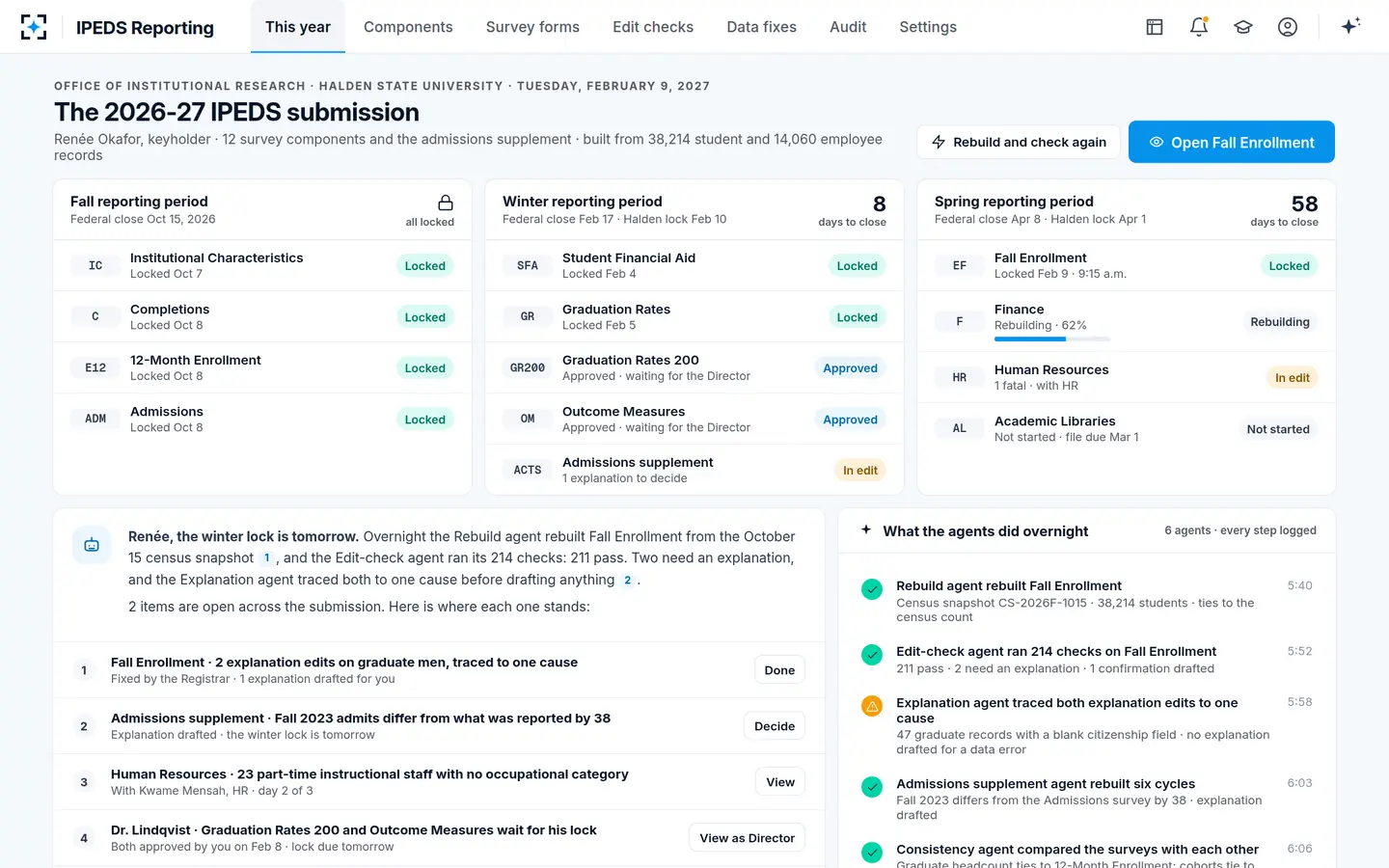1389x868 pixels.
Task: Open the layout panel icon in header
Action: click(1155, 27)
